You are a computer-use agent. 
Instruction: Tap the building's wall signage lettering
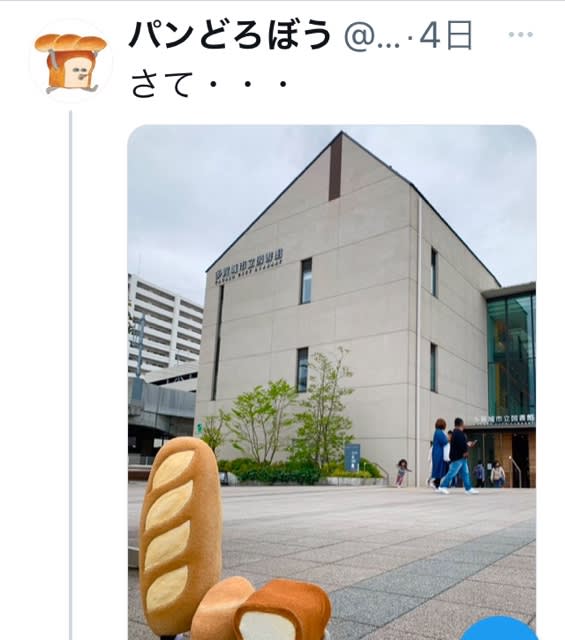pyautogui.click(x=249, y=266)
